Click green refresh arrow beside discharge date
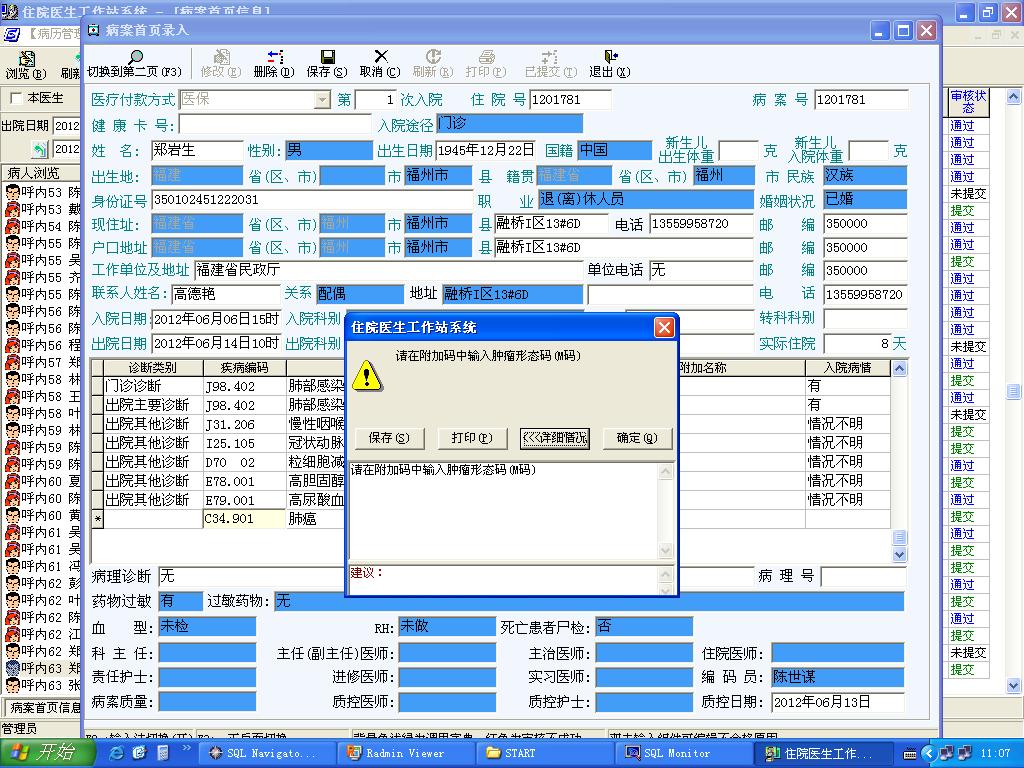Viewport: 1024px width, 768px height. pos(40,150)
